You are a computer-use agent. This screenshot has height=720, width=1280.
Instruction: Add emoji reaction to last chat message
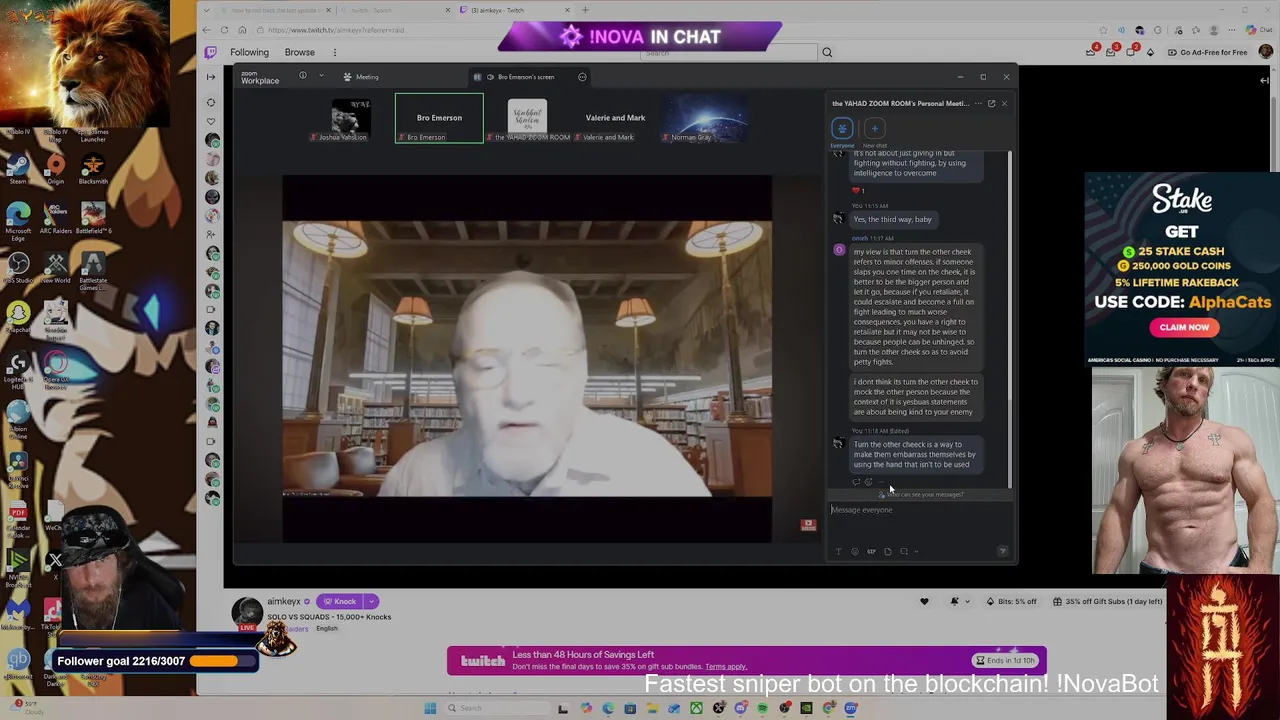tap(868, 482)
